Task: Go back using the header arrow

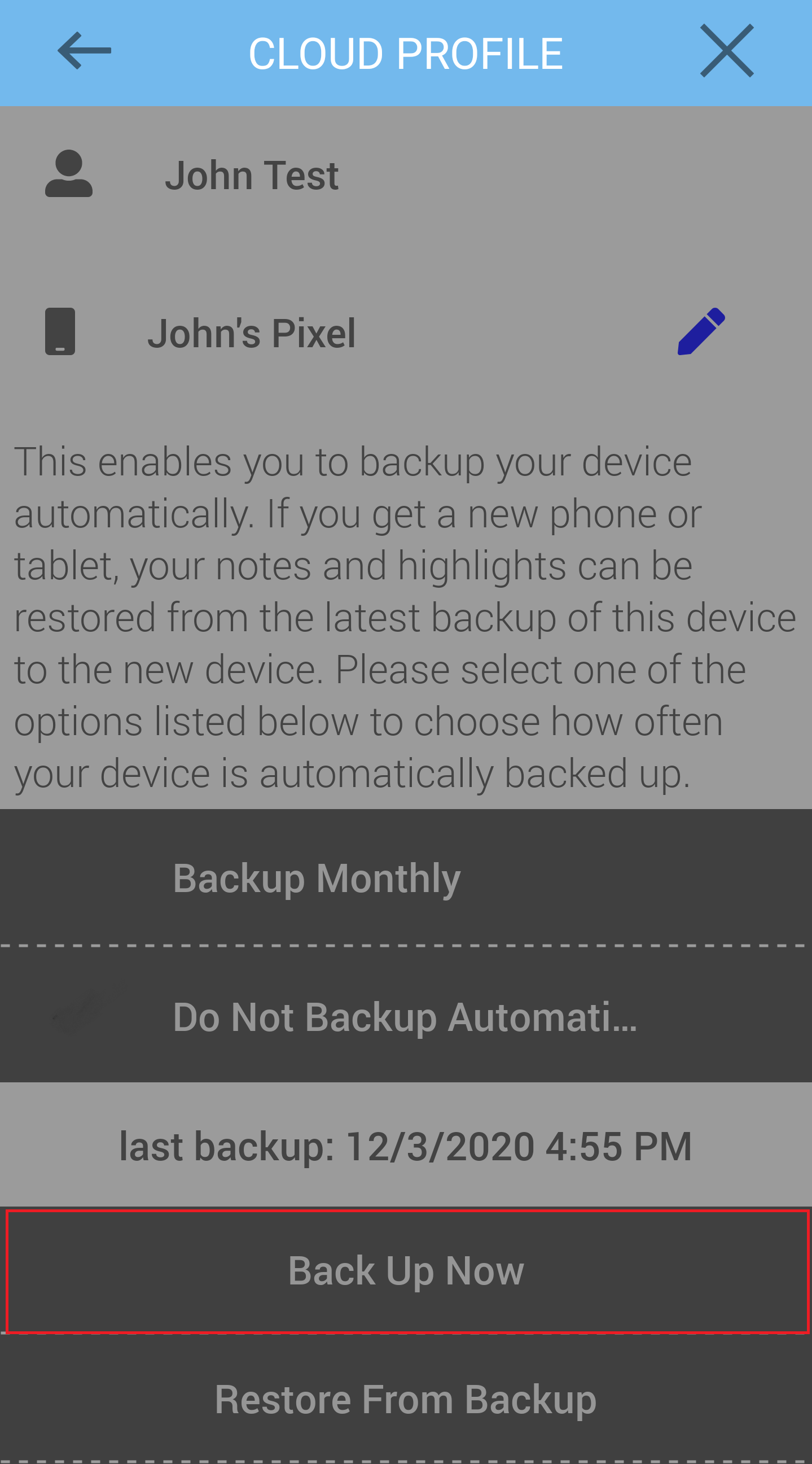Action: pos(84,51)
